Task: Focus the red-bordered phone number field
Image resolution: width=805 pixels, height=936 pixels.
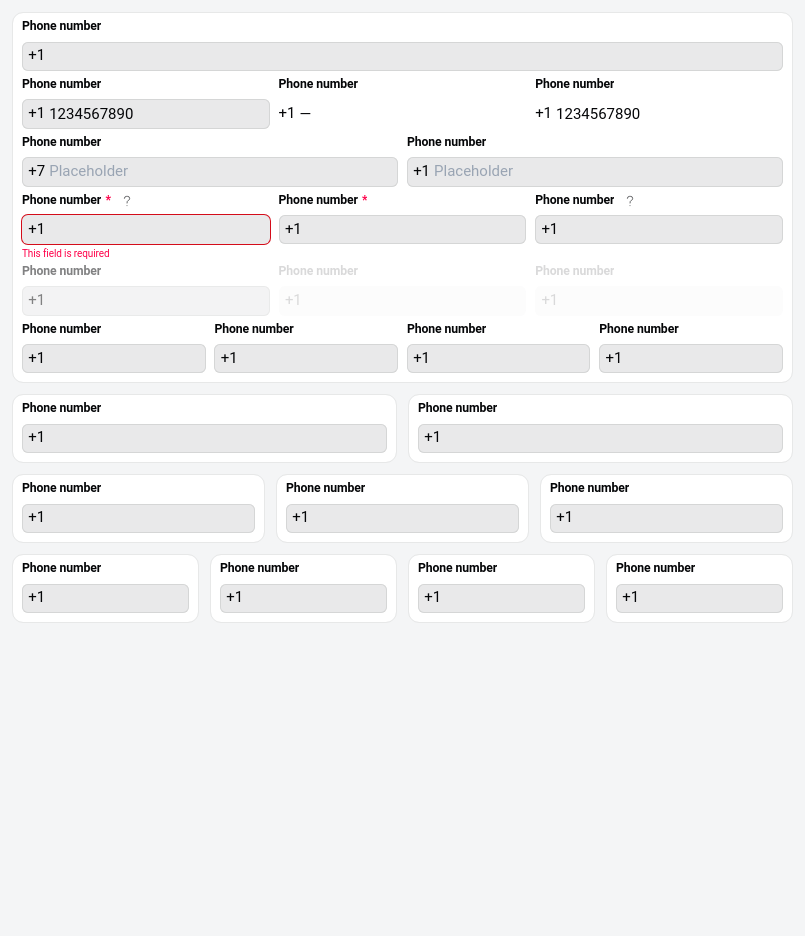Action: [x=146, y=230]
